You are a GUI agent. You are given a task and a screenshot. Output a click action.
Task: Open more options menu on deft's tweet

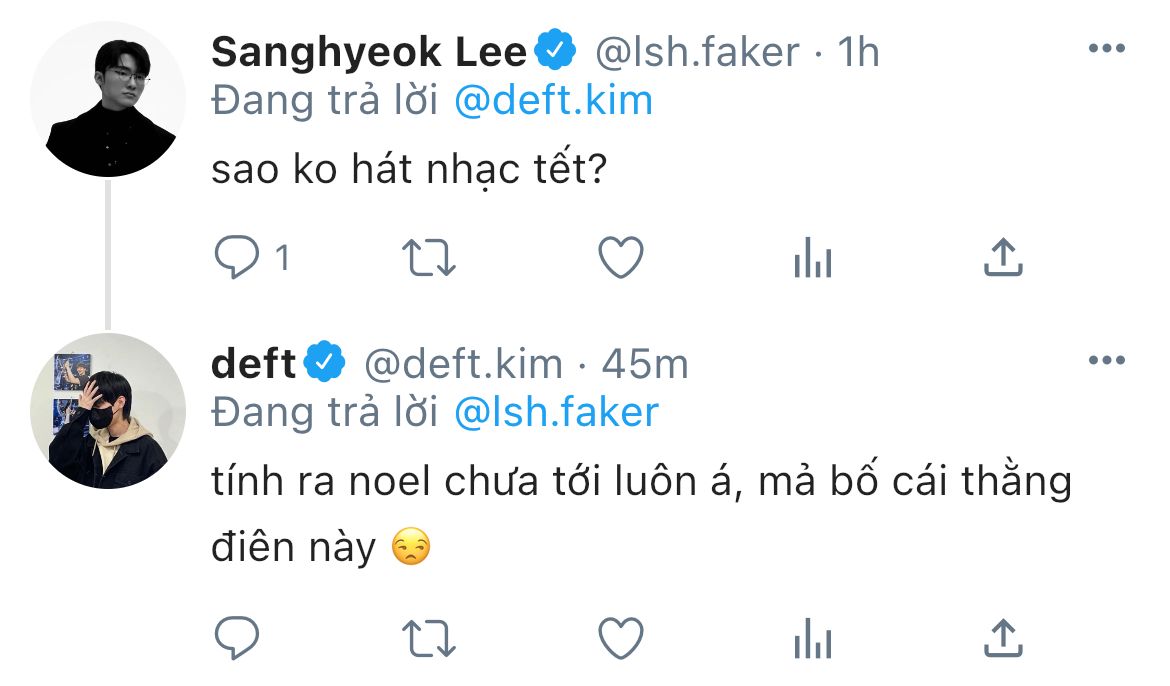(1106, 361)
